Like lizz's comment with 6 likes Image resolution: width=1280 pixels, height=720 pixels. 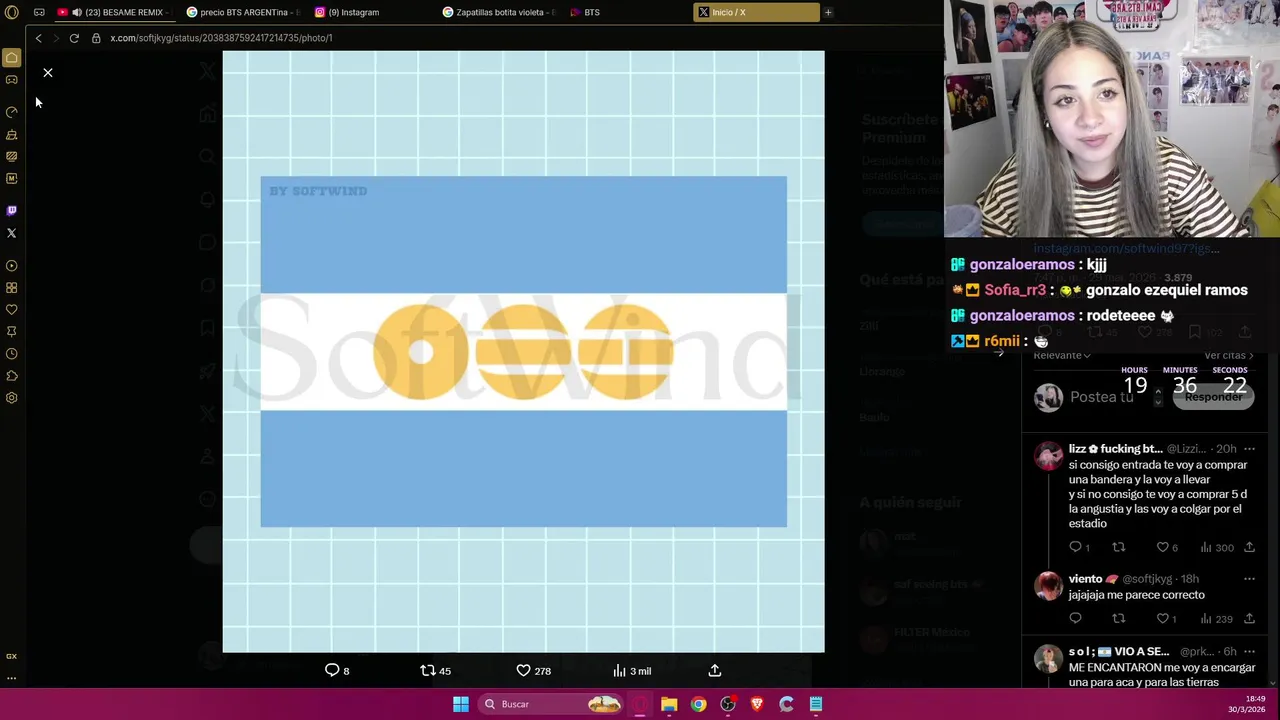[x=1167, y=547]
